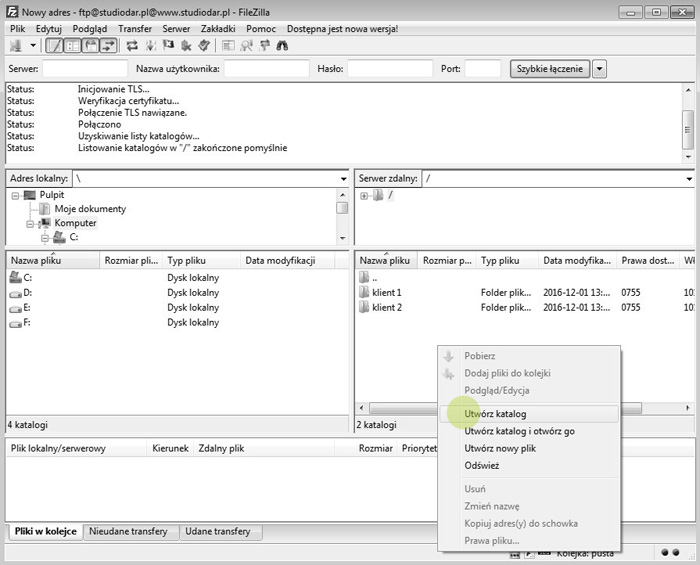The height and width of the screenshot is (565, 700).
Task: Toggle synchronized browsing toolbar icon
Action: pyautogui.click(x=263, y=45)
